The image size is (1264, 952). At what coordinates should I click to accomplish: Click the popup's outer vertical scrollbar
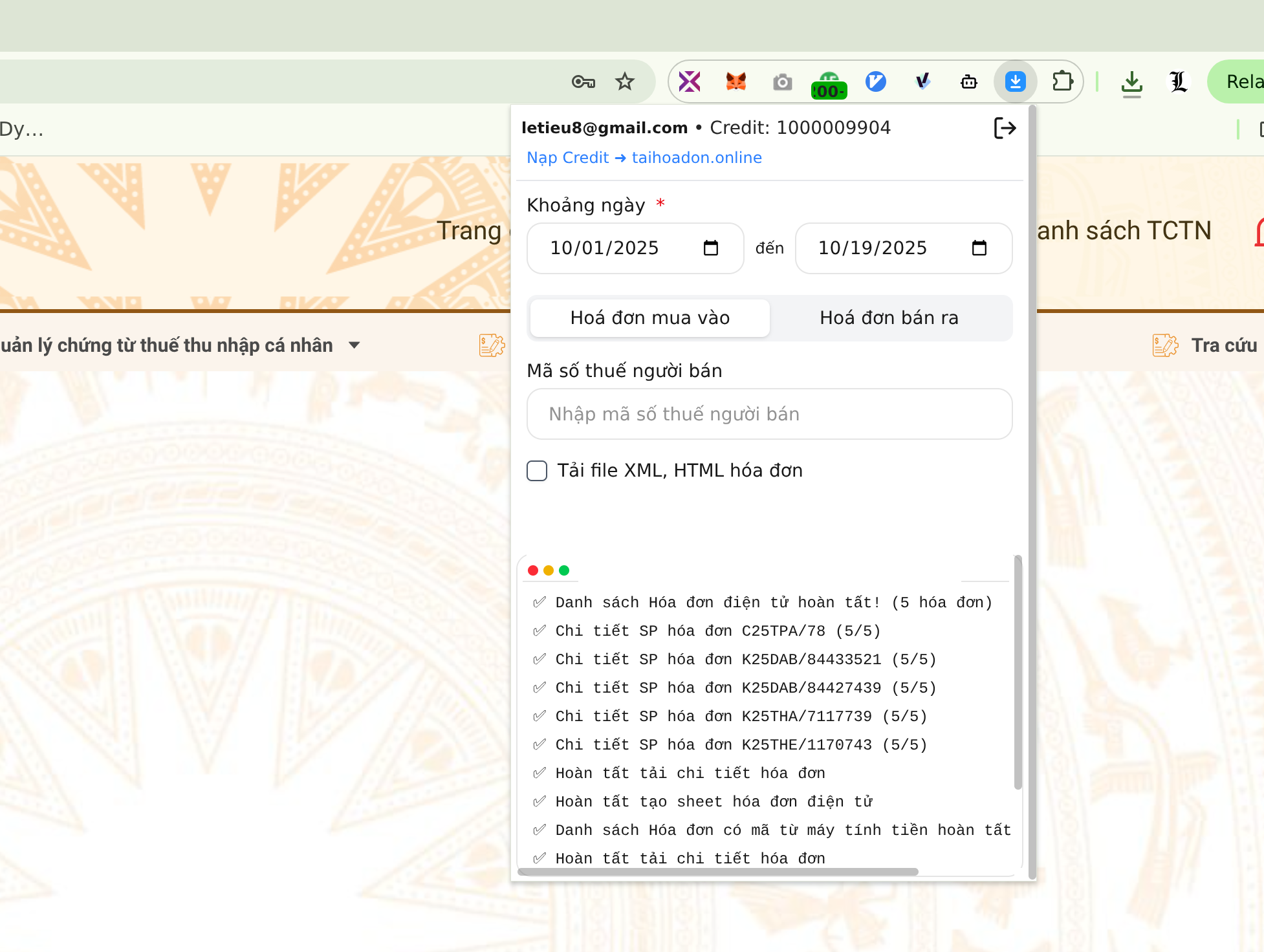click(1032, 492)
